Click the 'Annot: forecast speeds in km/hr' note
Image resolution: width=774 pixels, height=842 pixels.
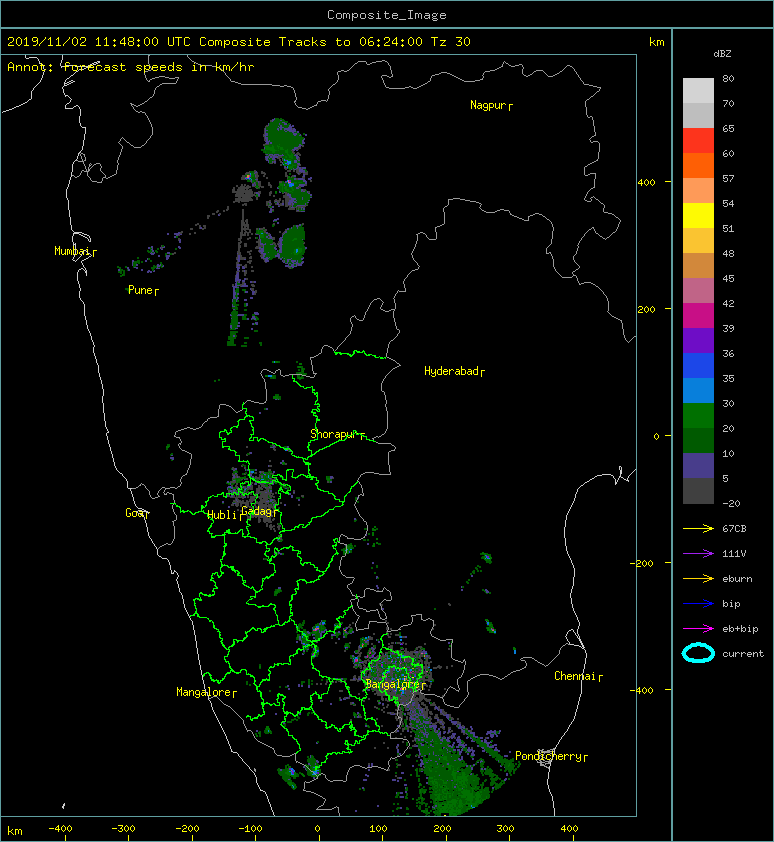click(x=131, y=67)
